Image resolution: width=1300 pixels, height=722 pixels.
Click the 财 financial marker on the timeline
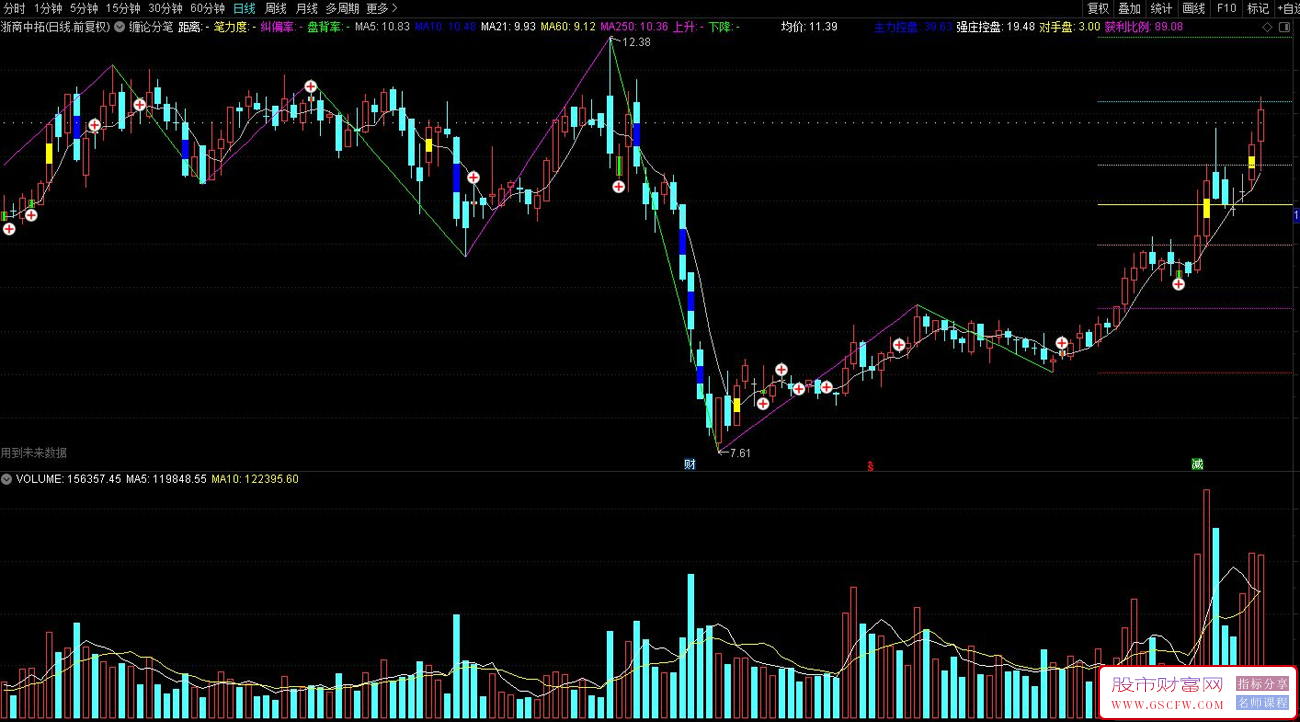pos(689,464)
